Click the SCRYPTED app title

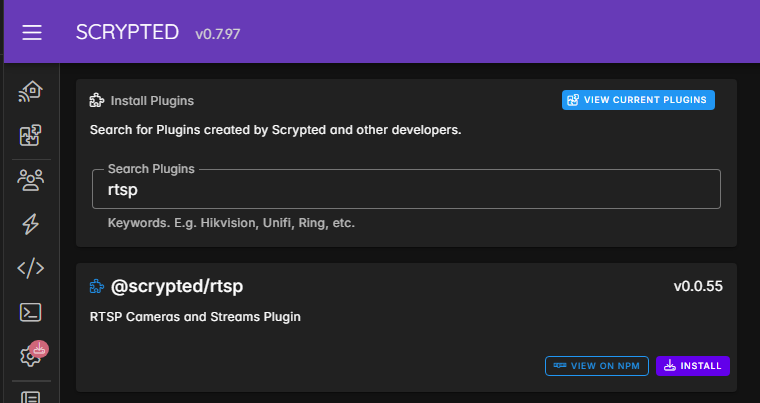pos(127,32)
